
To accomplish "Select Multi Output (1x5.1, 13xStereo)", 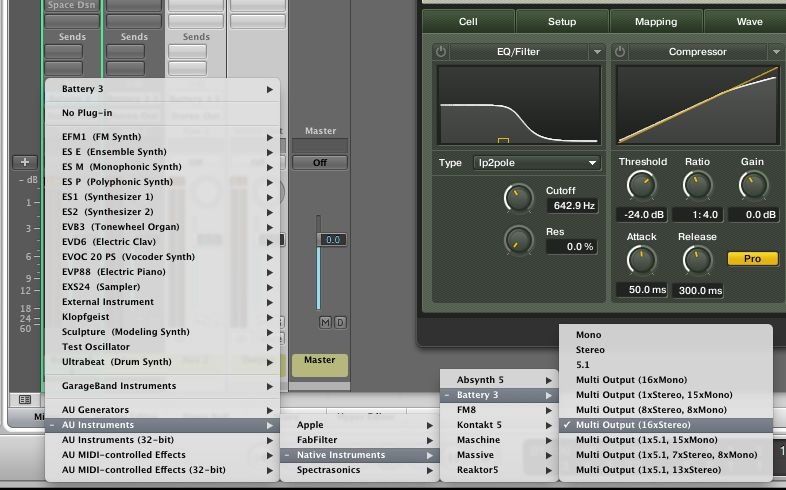I will tap(666, 470).
